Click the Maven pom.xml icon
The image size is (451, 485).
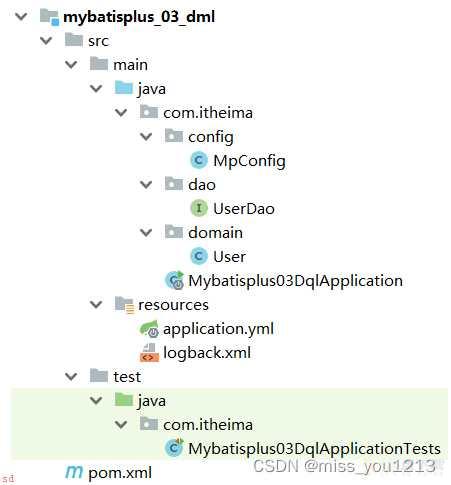point(74,472)
